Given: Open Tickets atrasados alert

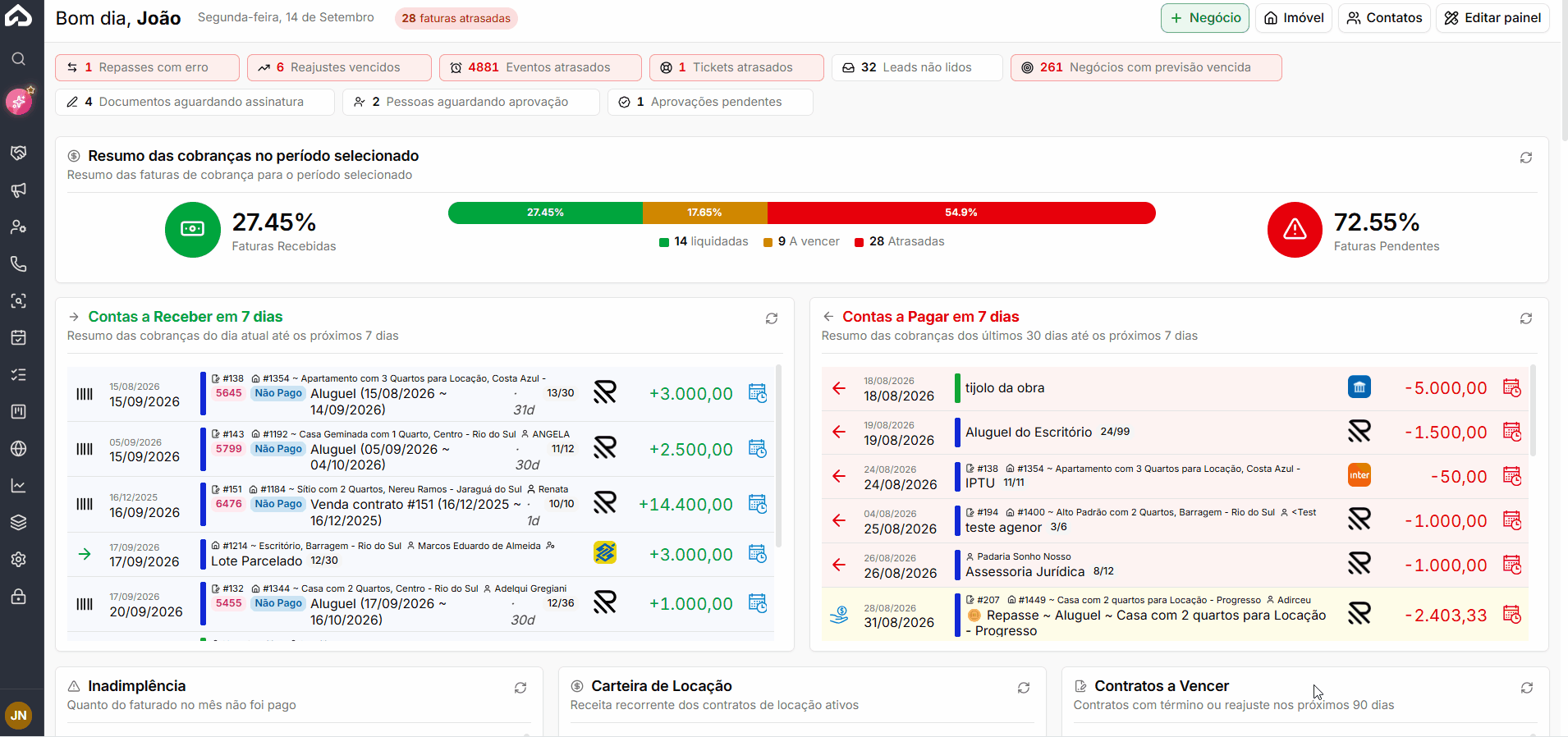Looking at the screenshot, I should tap(736, 67).
